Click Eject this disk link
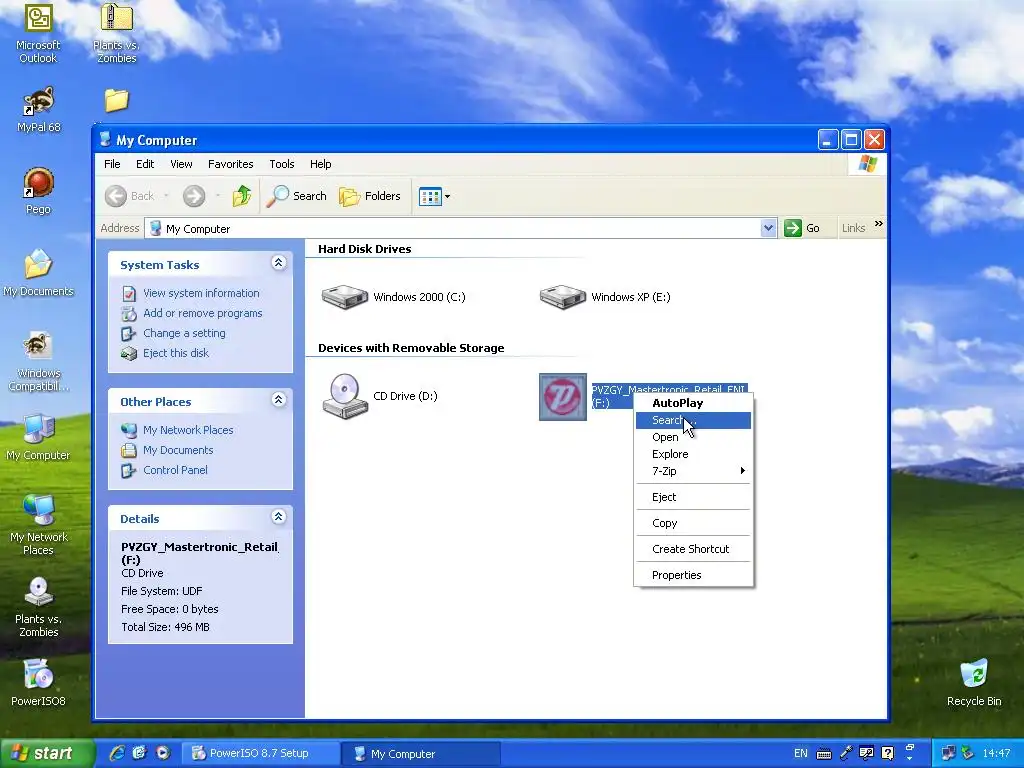 coord(176,353)
